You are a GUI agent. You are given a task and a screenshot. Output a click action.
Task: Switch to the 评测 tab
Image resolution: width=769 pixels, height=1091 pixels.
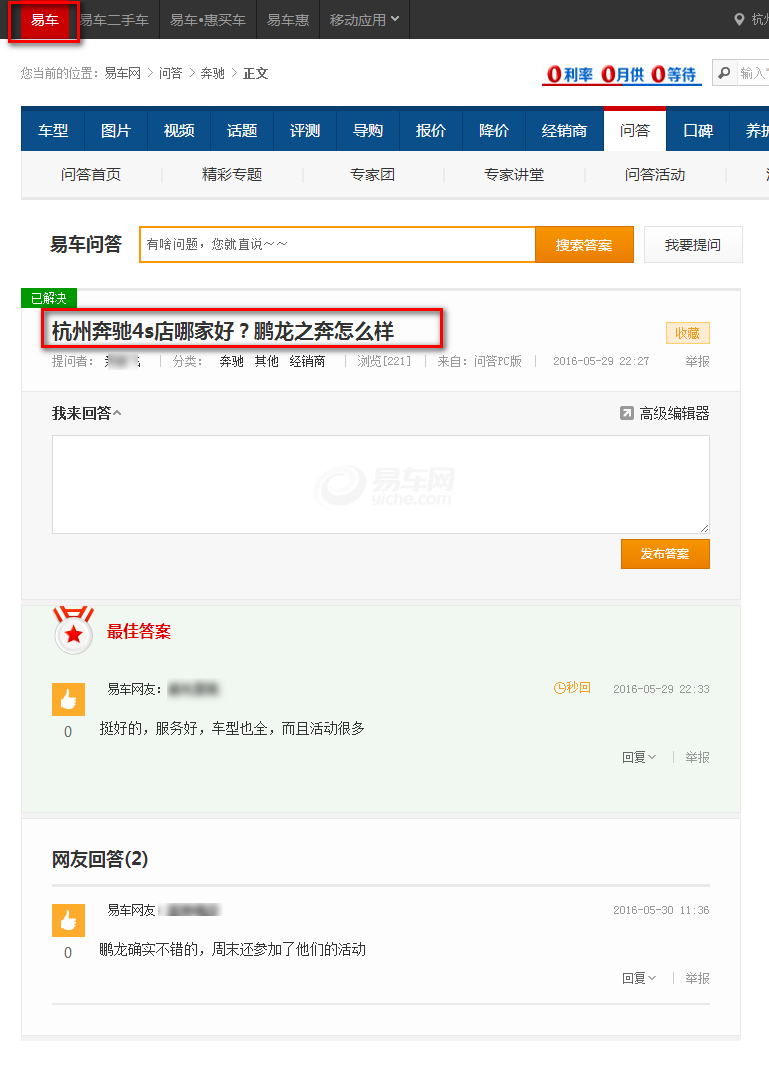point(305,130)
